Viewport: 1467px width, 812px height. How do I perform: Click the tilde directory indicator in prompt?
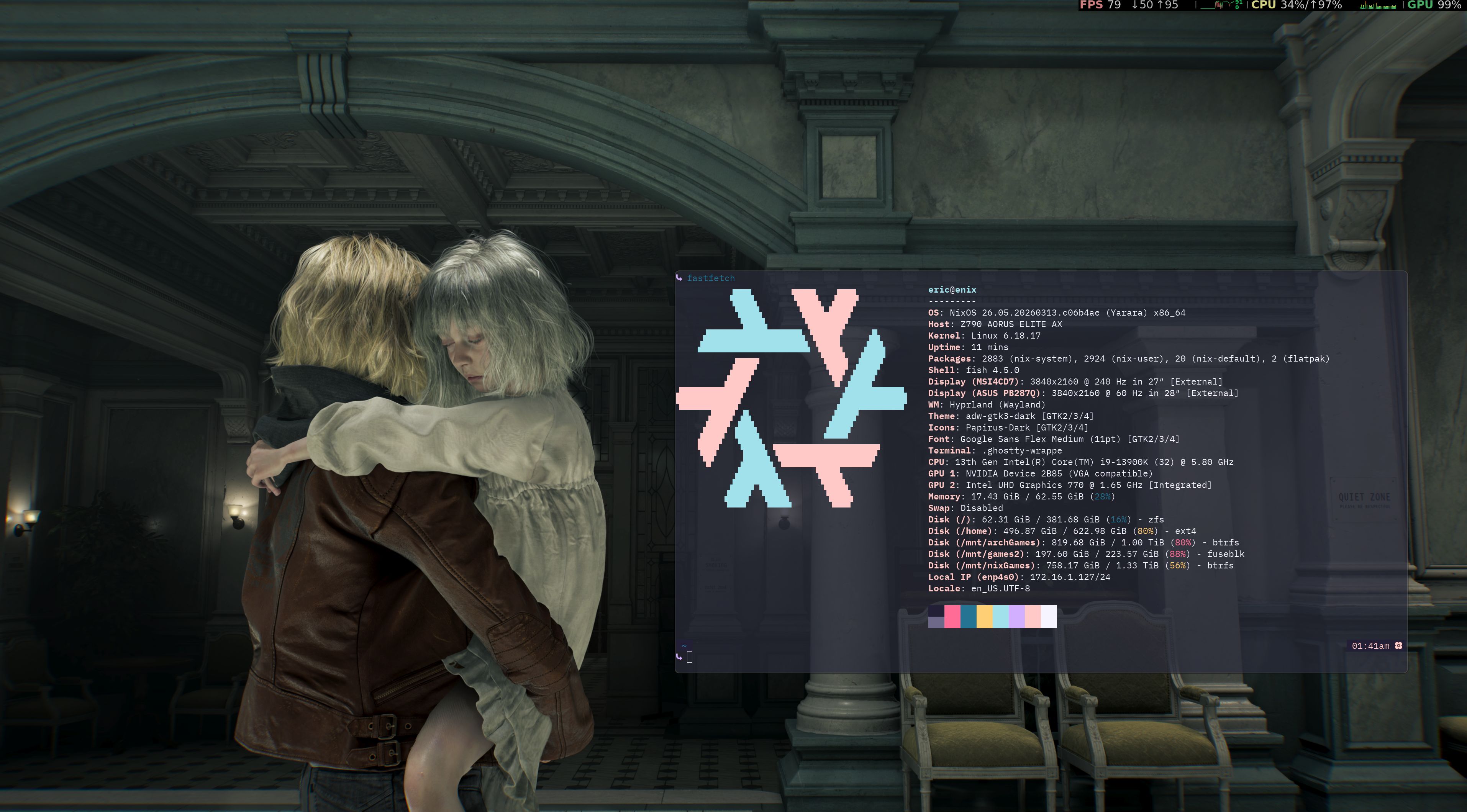(684, 646)
